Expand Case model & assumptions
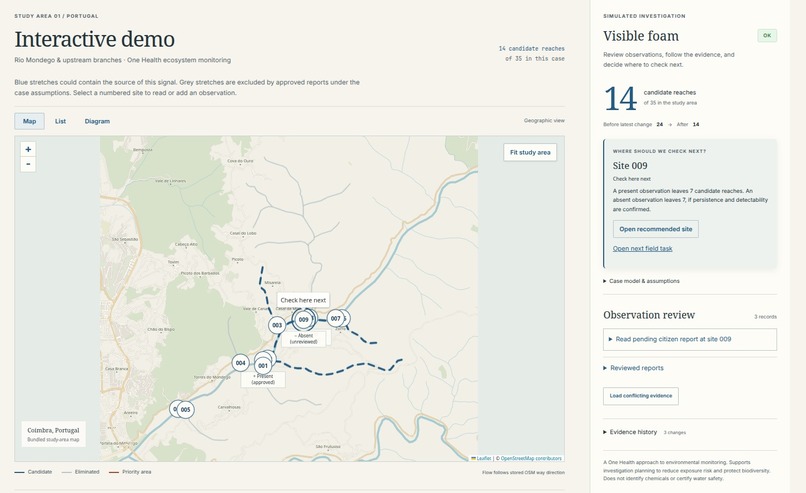 click(642, 281)
